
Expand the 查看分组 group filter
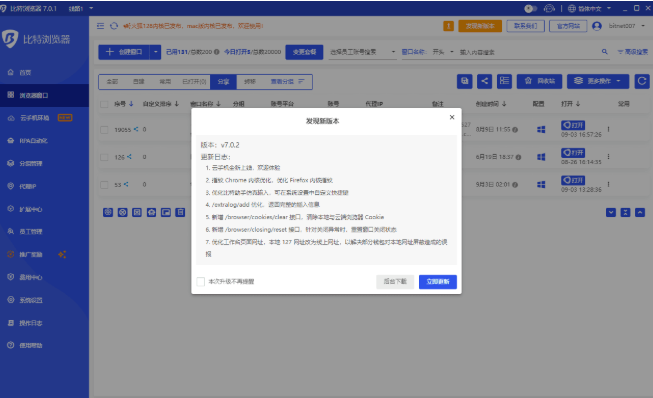click(287, 82)
